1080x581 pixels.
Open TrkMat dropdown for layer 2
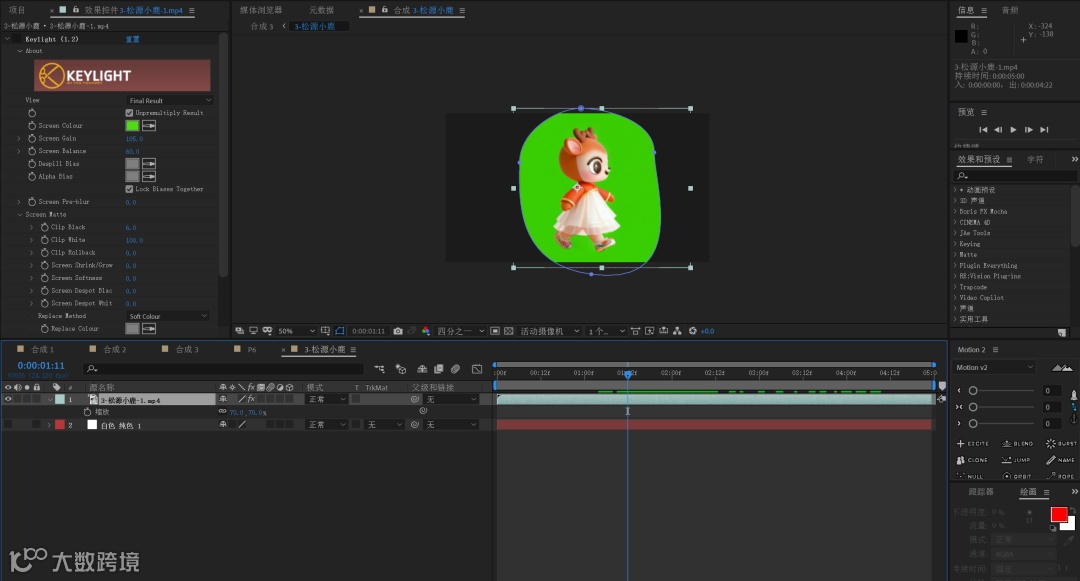[384, 425]
